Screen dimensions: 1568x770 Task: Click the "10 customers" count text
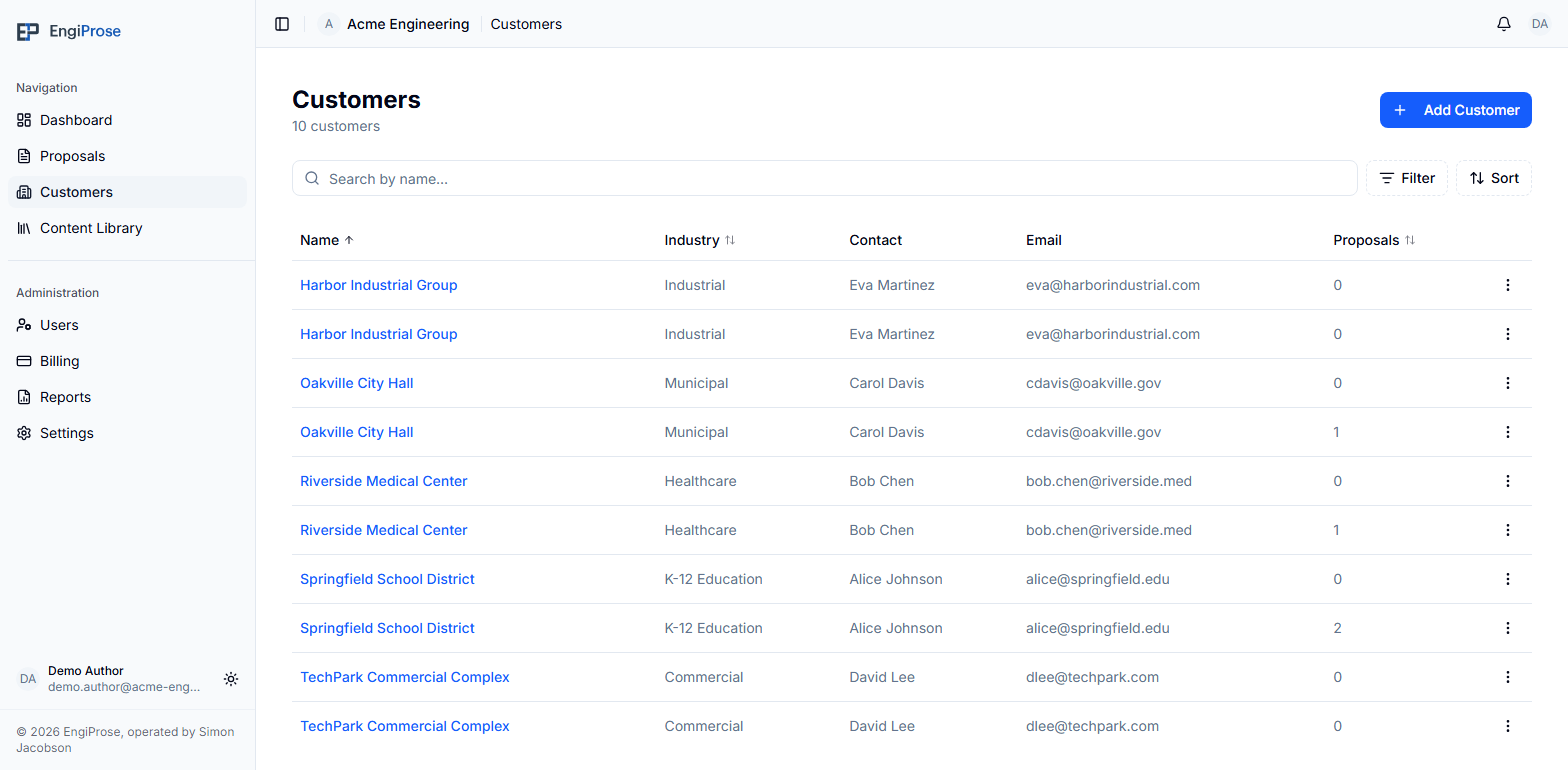[336, 127]
